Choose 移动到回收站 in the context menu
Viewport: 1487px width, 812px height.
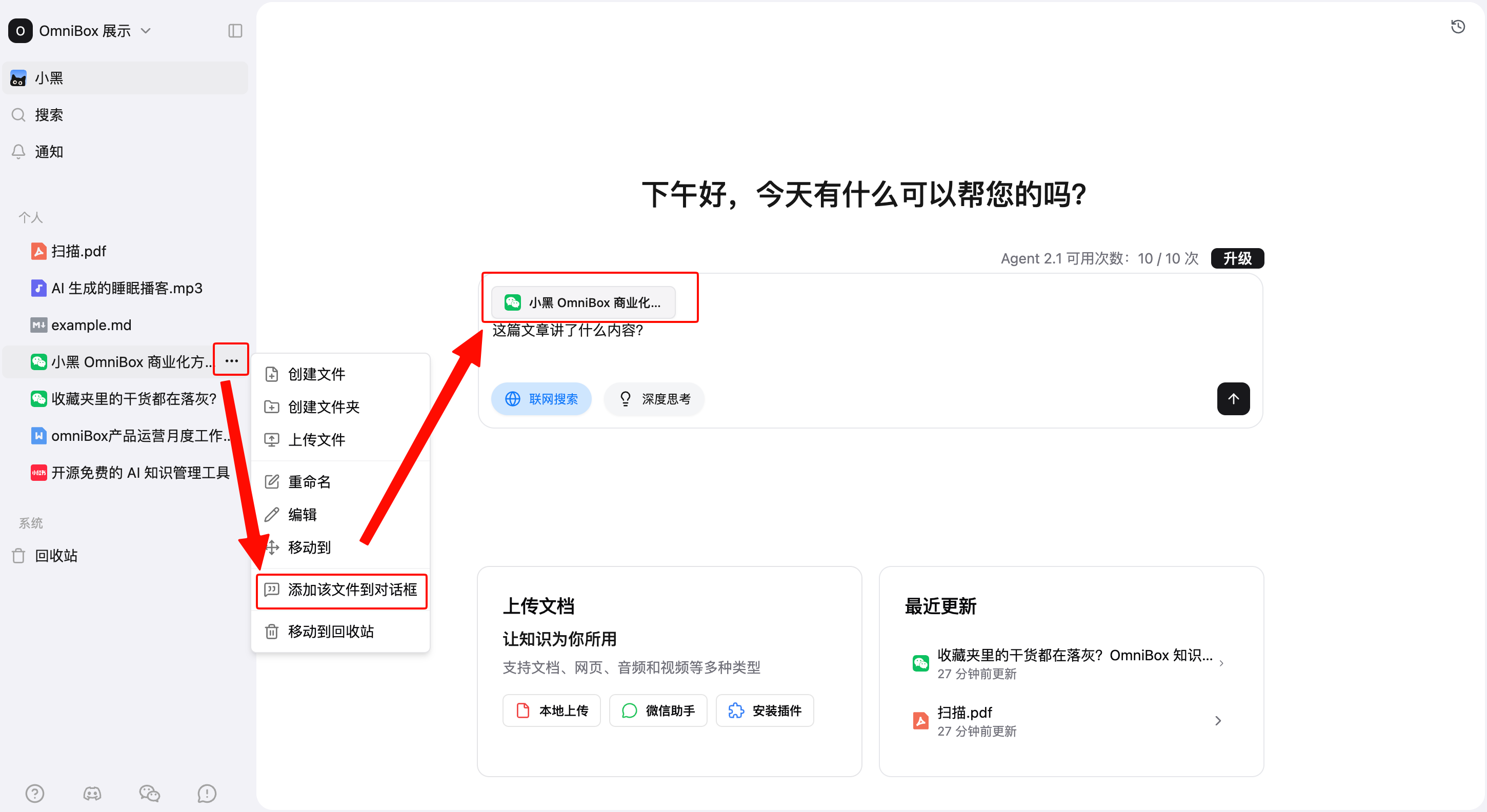(340, 632)
